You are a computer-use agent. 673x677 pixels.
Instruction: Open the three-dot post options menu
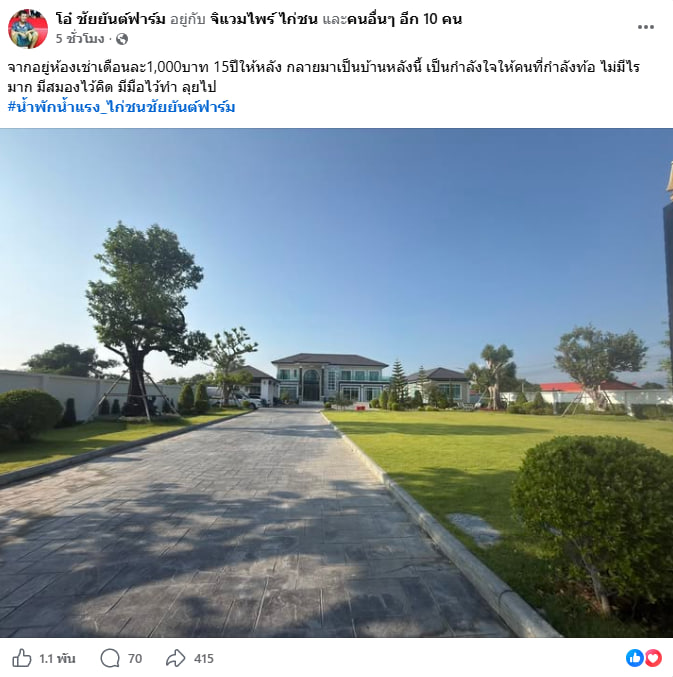[645, 27]
